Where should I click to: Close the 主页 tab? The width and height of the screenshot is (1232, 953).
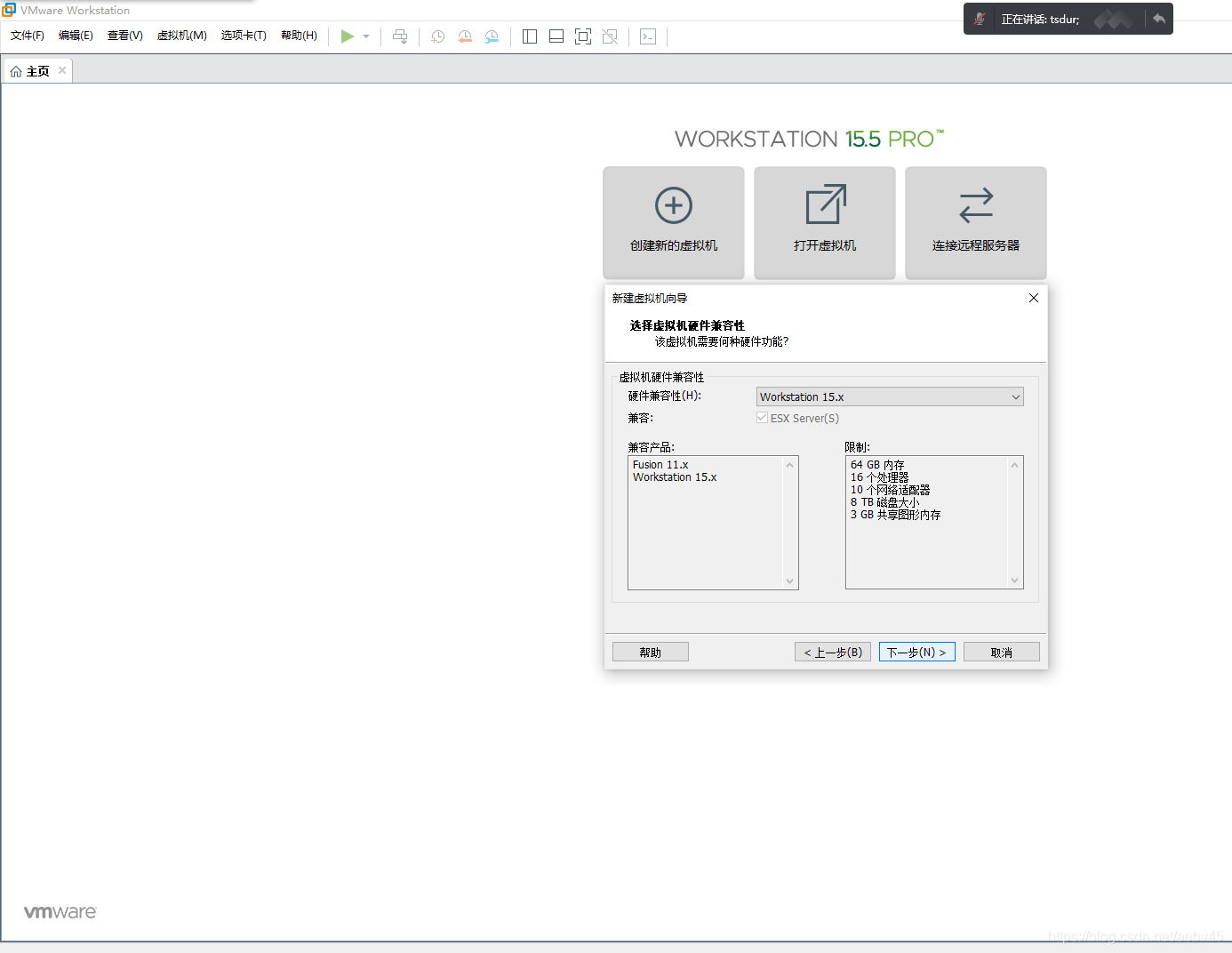(62, 70)
